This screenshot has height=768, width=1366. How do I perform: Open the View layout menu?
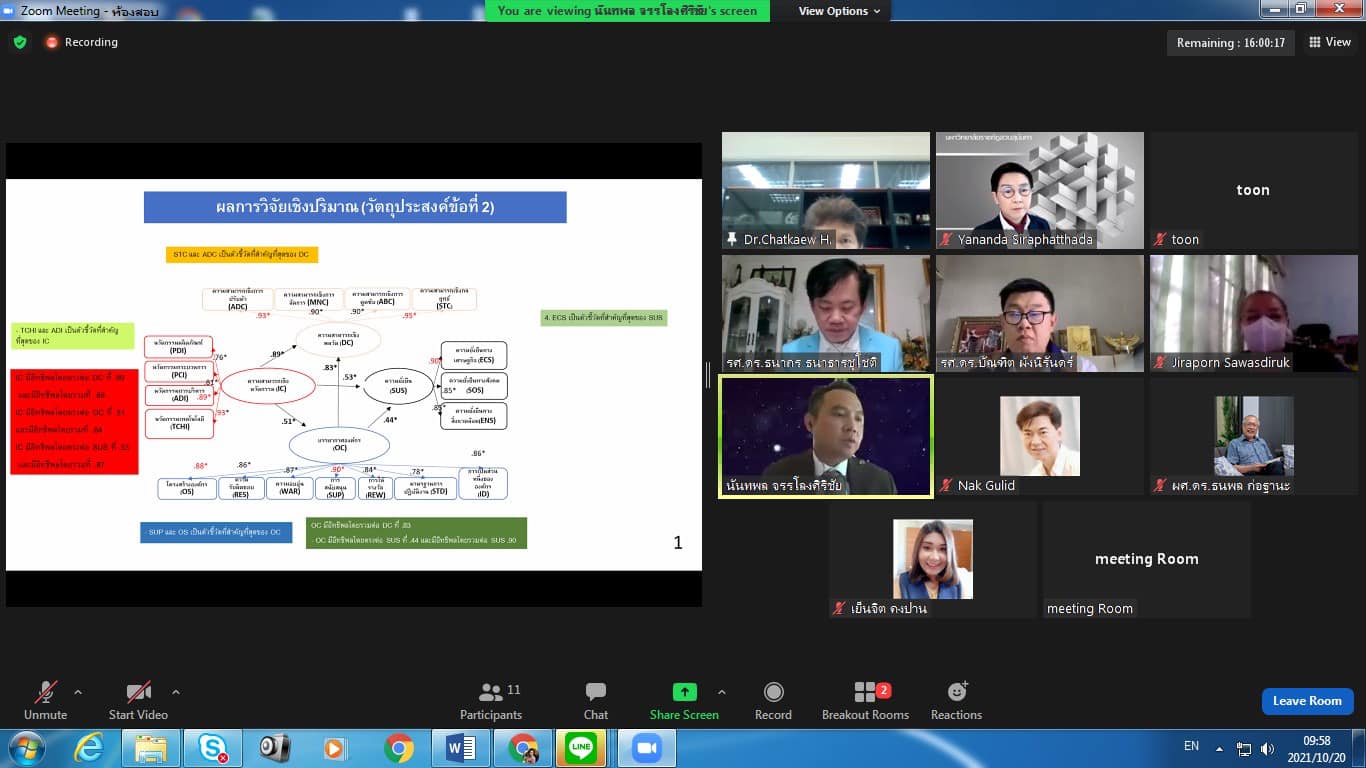click(1329, 42)
